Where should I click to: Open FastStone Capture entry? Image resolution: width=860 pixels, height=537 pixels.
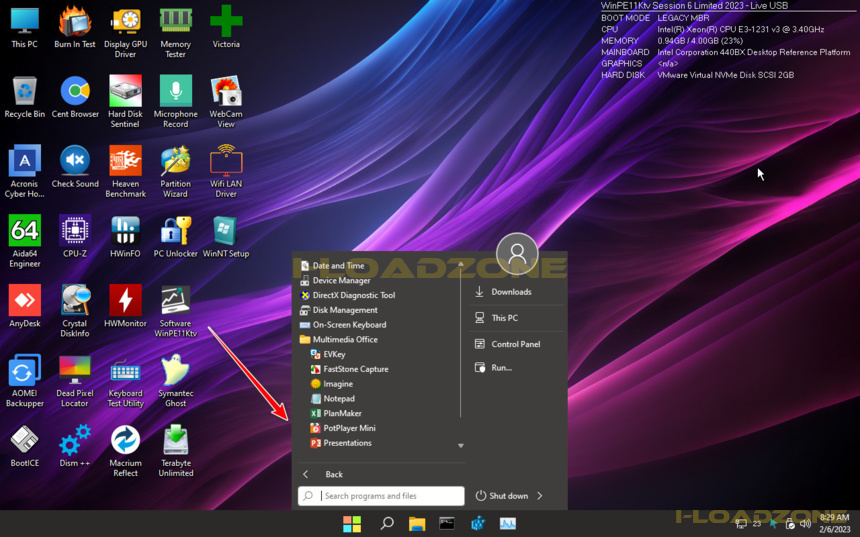point(349,369)
